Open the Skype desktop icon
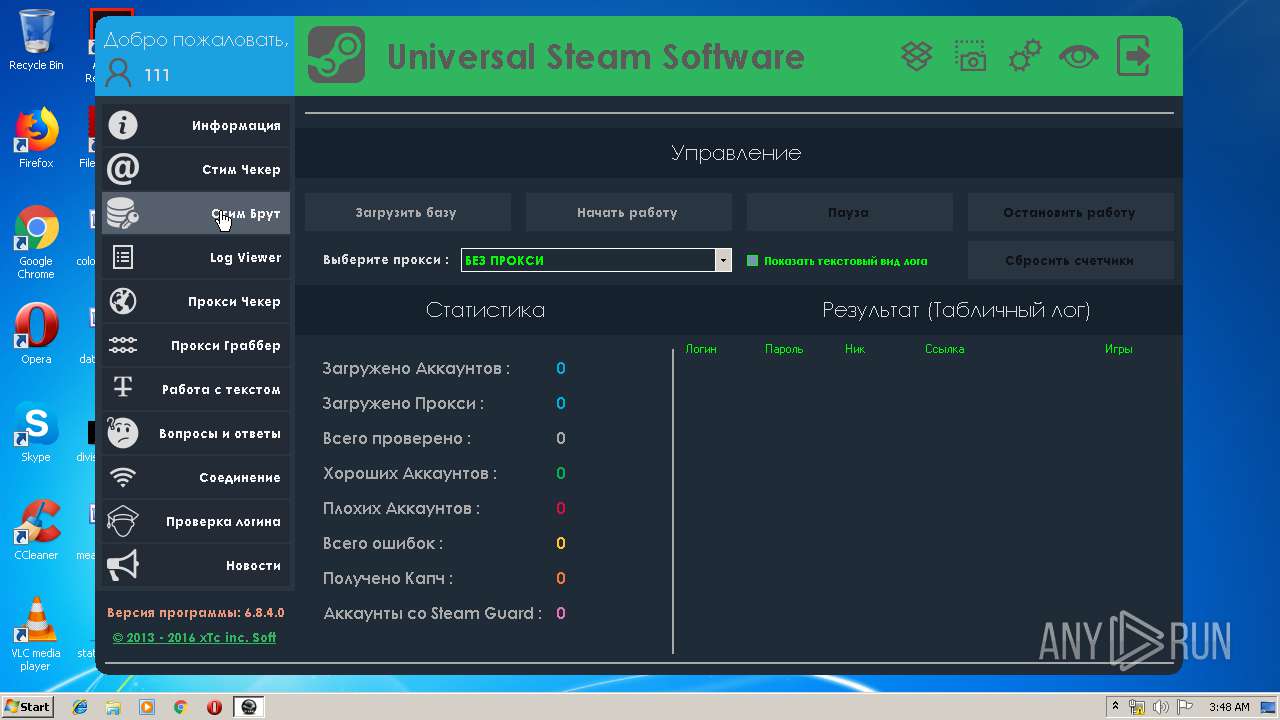Image resolution: width=1280 pixels, height=720 pixels. tap(36, 432)
